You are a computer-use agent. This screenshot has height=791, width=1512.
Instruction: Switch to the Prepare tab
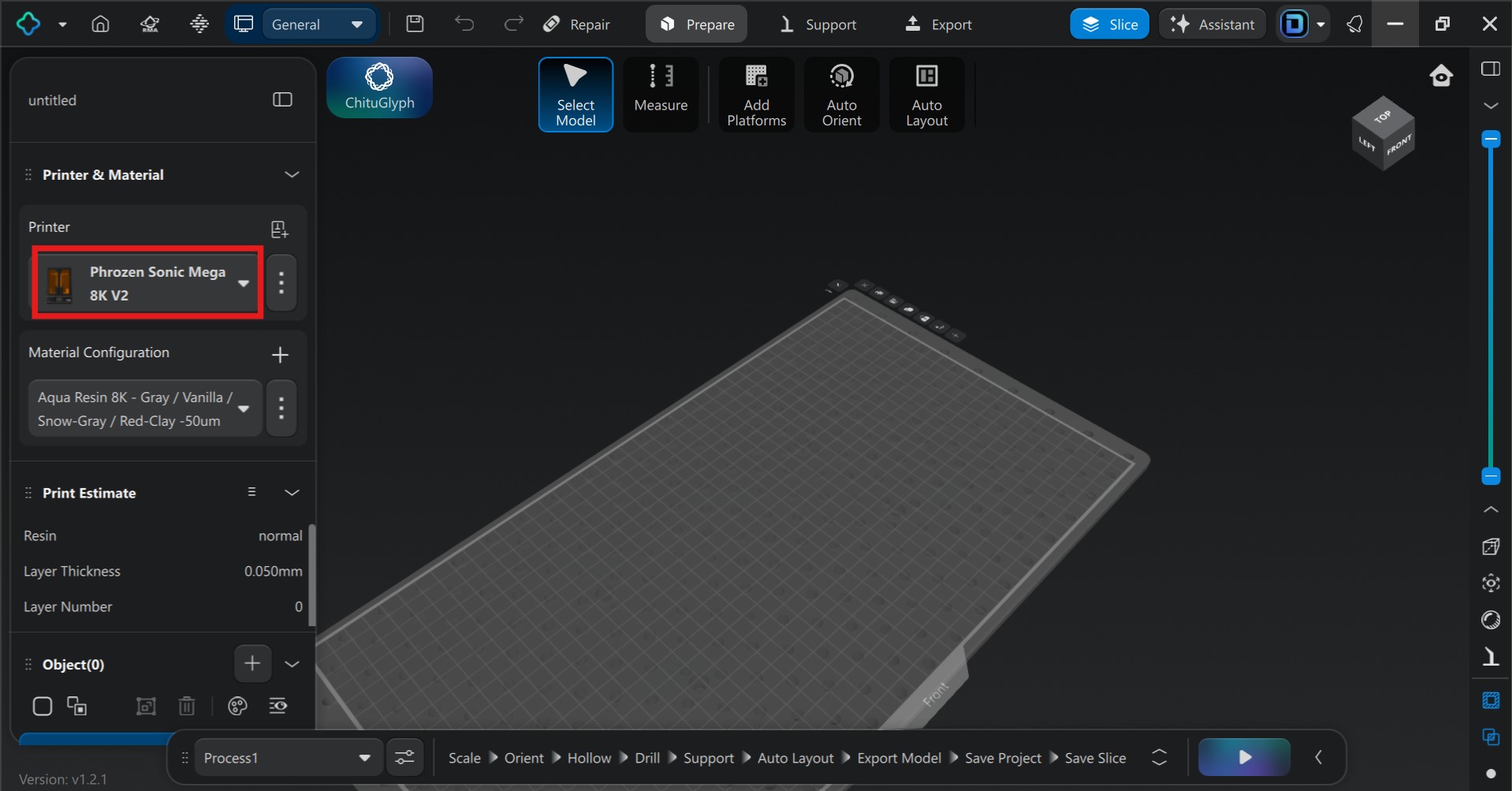(x=697, y=24)
